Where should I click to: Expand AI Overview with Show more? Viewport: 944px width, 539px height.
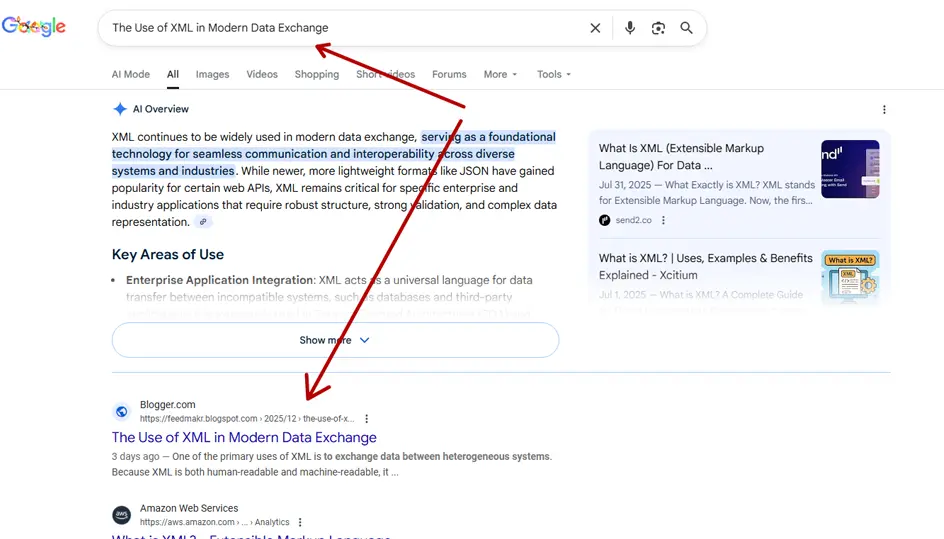(x=335, y=340)
